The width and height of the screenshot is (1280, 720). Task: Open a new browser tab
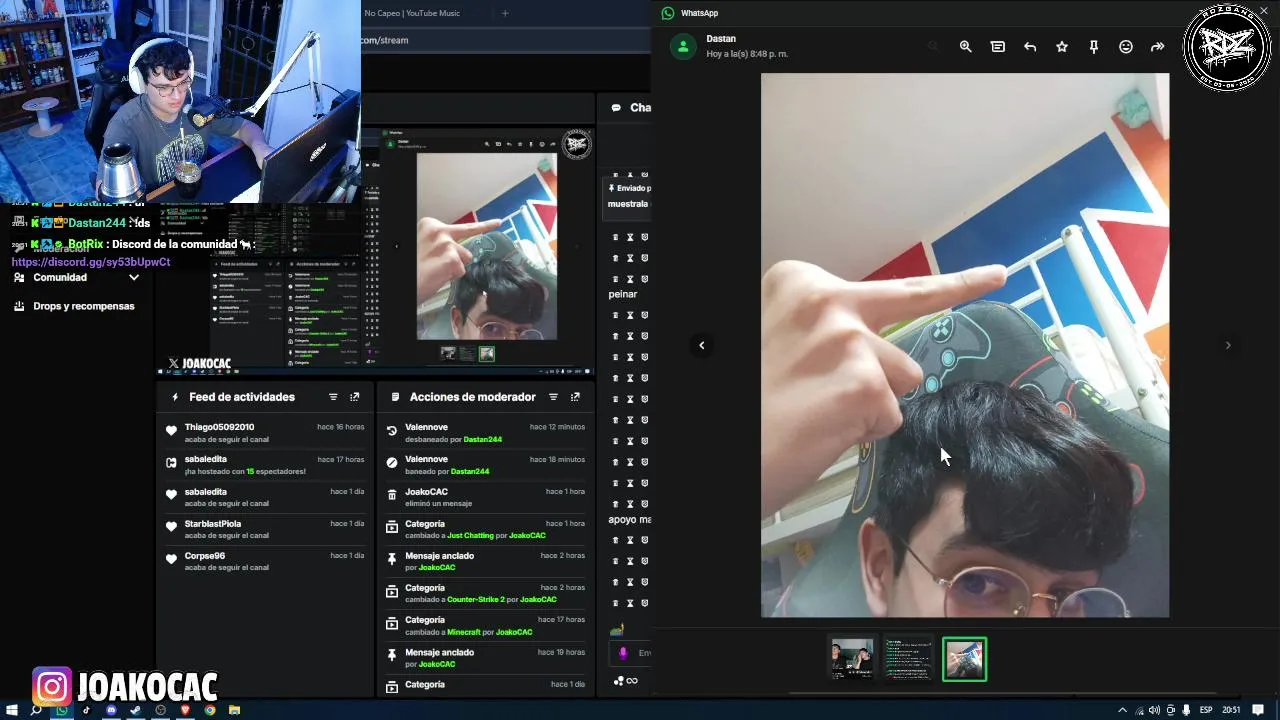(x=505, y=13)
